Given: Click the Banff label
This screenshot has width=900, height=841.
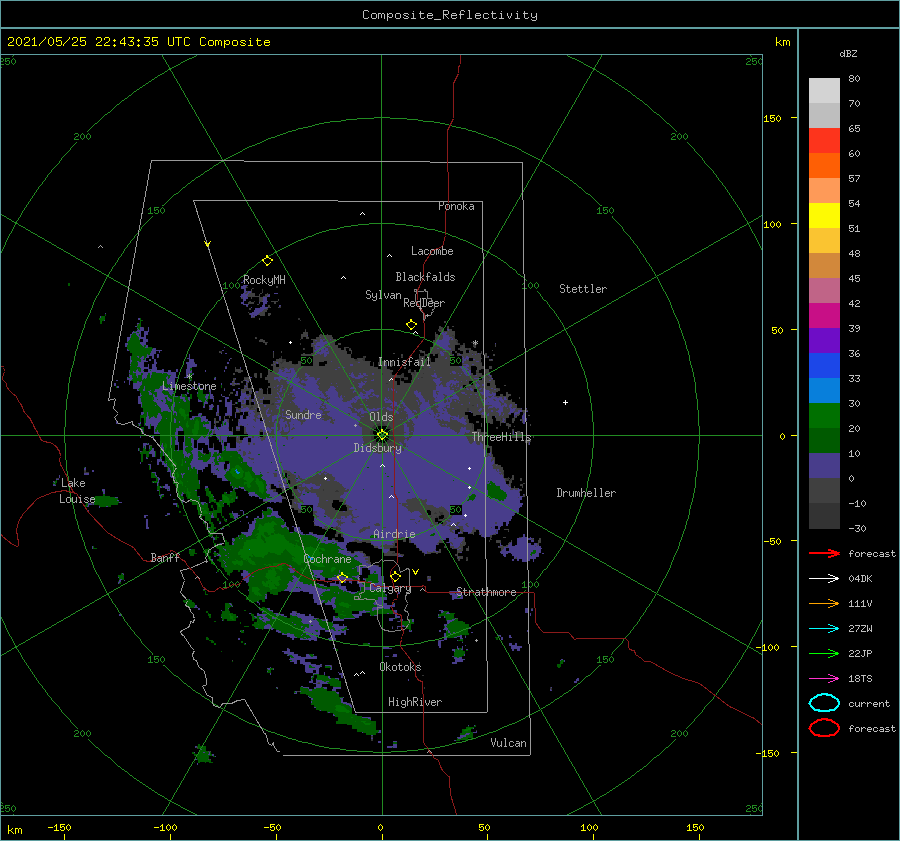Looking at the screenshot, I should click(165, 557).
